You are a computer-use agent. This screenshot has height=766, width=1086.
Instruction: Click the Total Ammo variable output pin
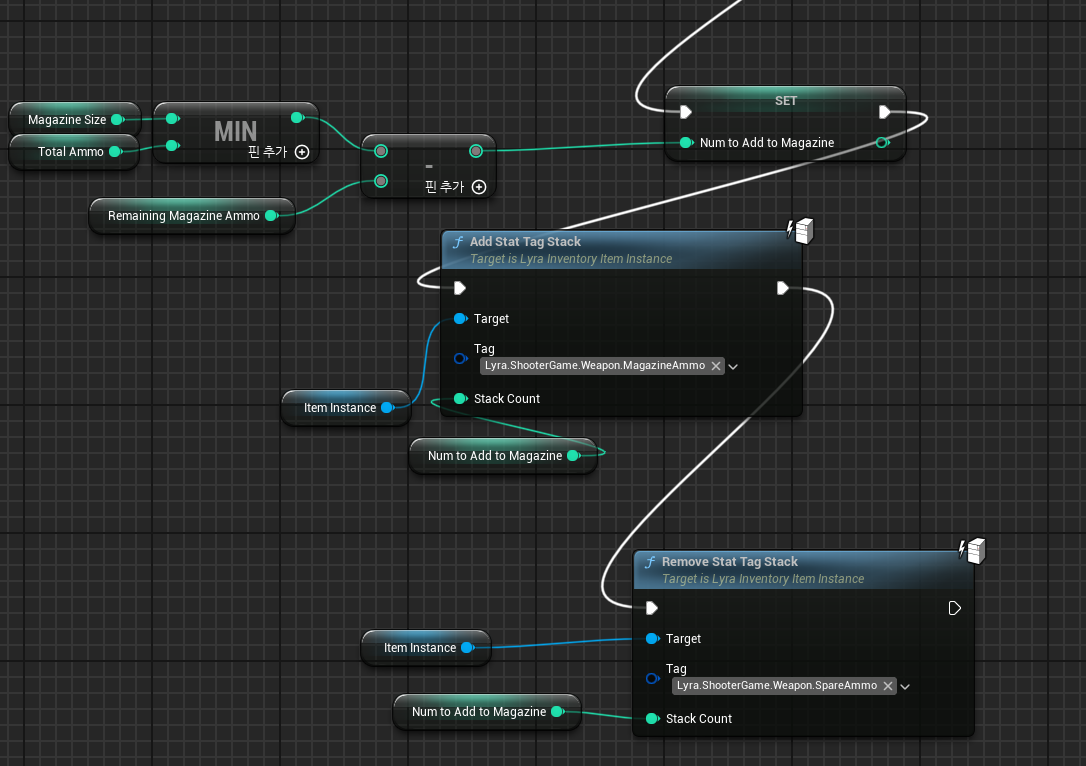(x=116, y=152)
